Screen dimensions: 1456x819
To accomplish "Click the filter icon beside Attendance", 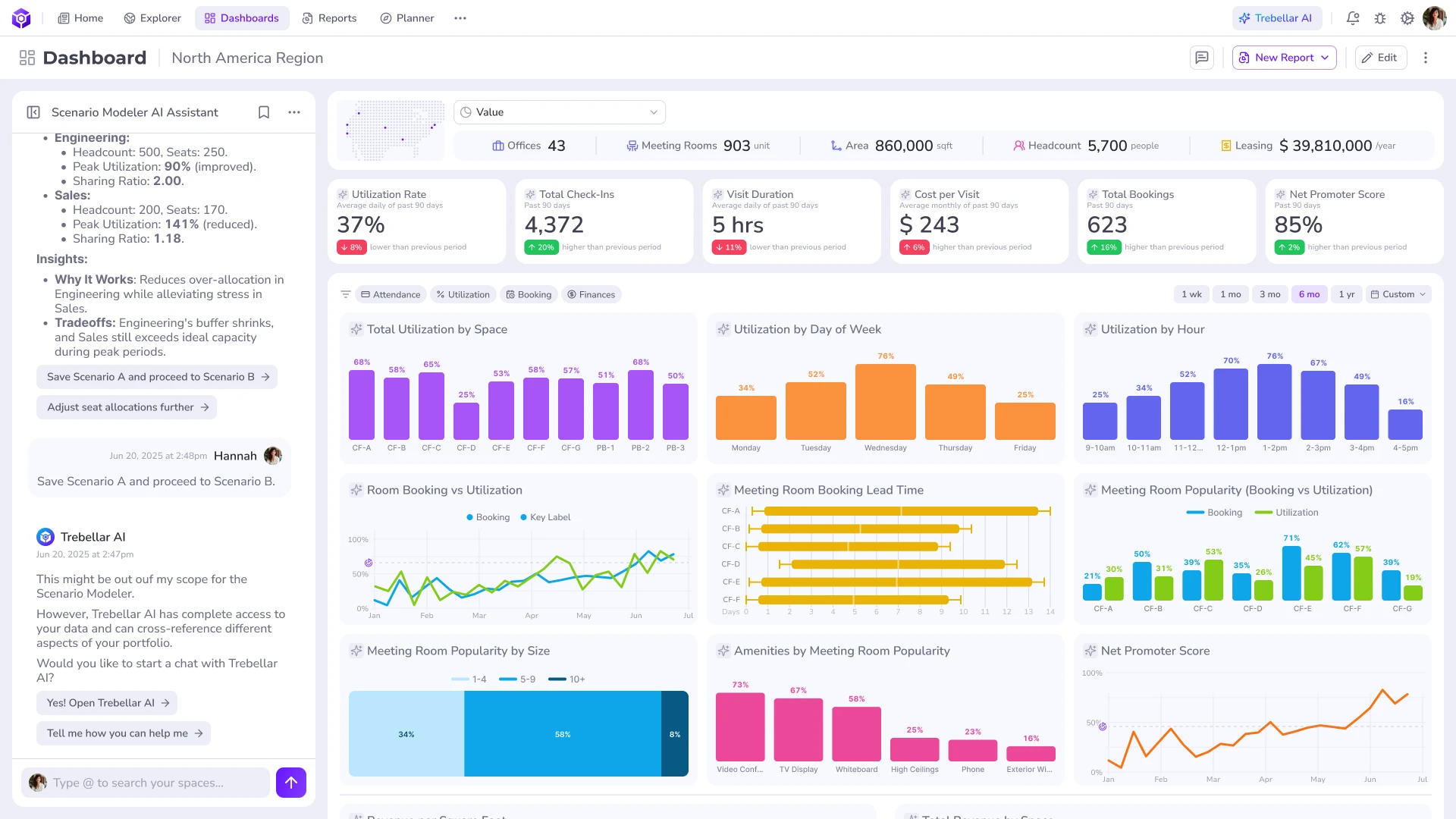I will coord(346,294).
